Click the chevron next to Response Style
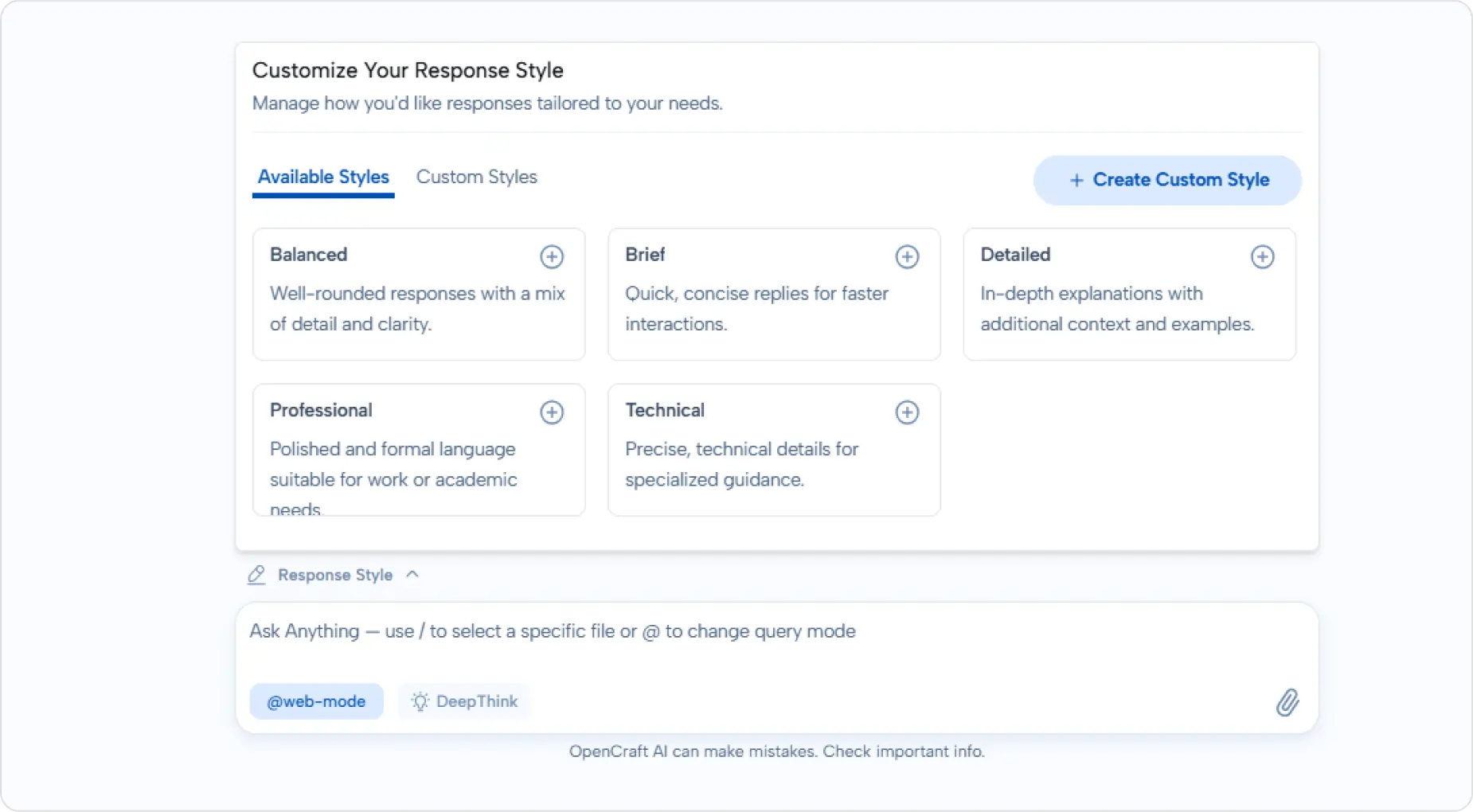 click(x=412, y=575)
